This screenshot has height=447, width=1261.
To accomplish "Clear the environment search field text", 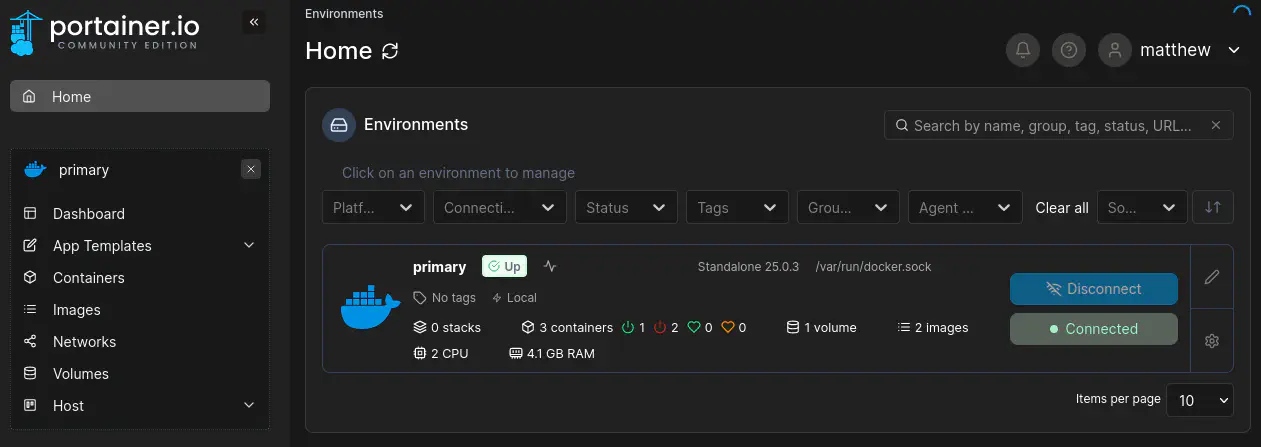I will (1216, 126).
